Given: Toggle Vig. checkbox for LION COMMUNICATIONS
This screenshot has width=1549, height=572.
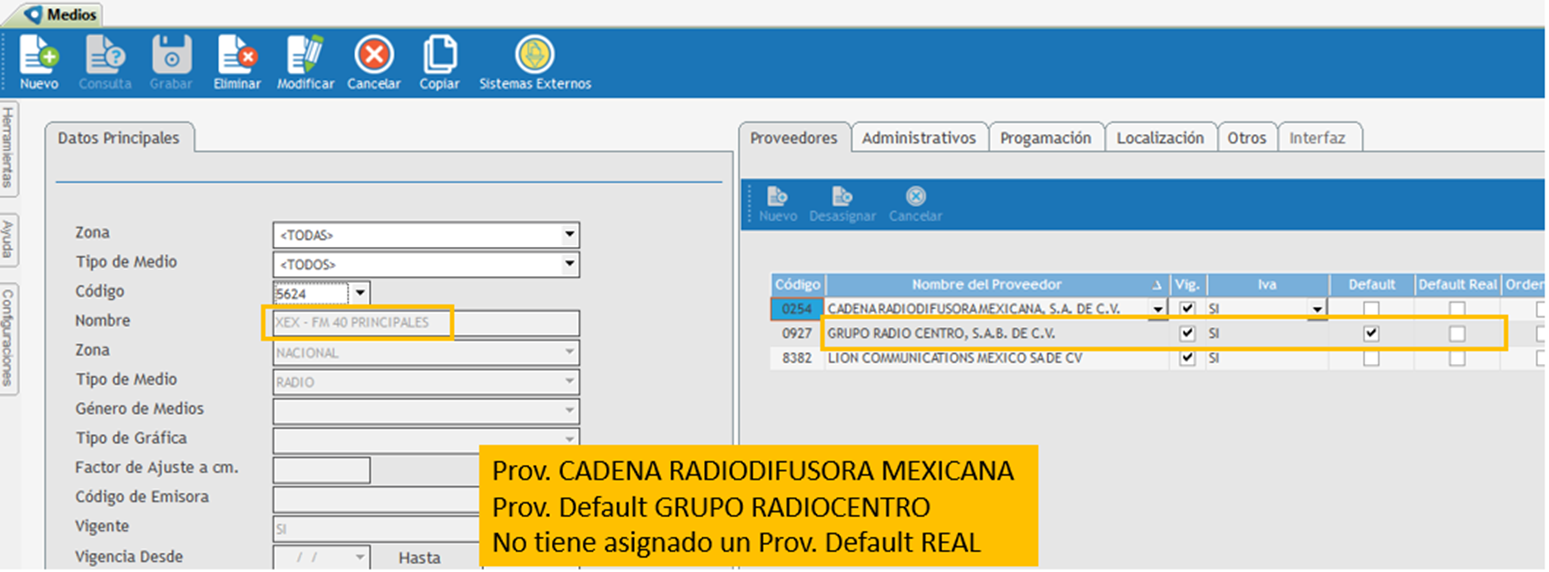Looking at the screenshot, I should click(1187, 358).
